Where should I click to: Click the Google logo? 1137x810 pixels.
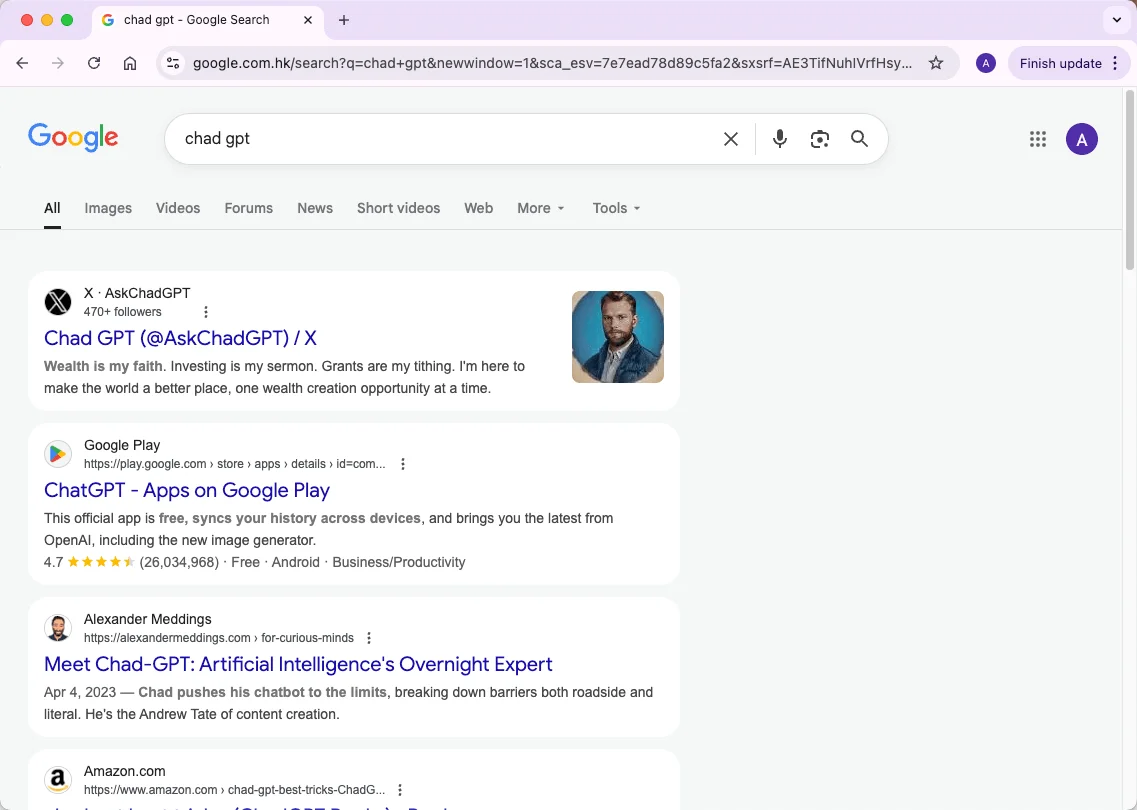pyautogui.click(x=73, y=137)
